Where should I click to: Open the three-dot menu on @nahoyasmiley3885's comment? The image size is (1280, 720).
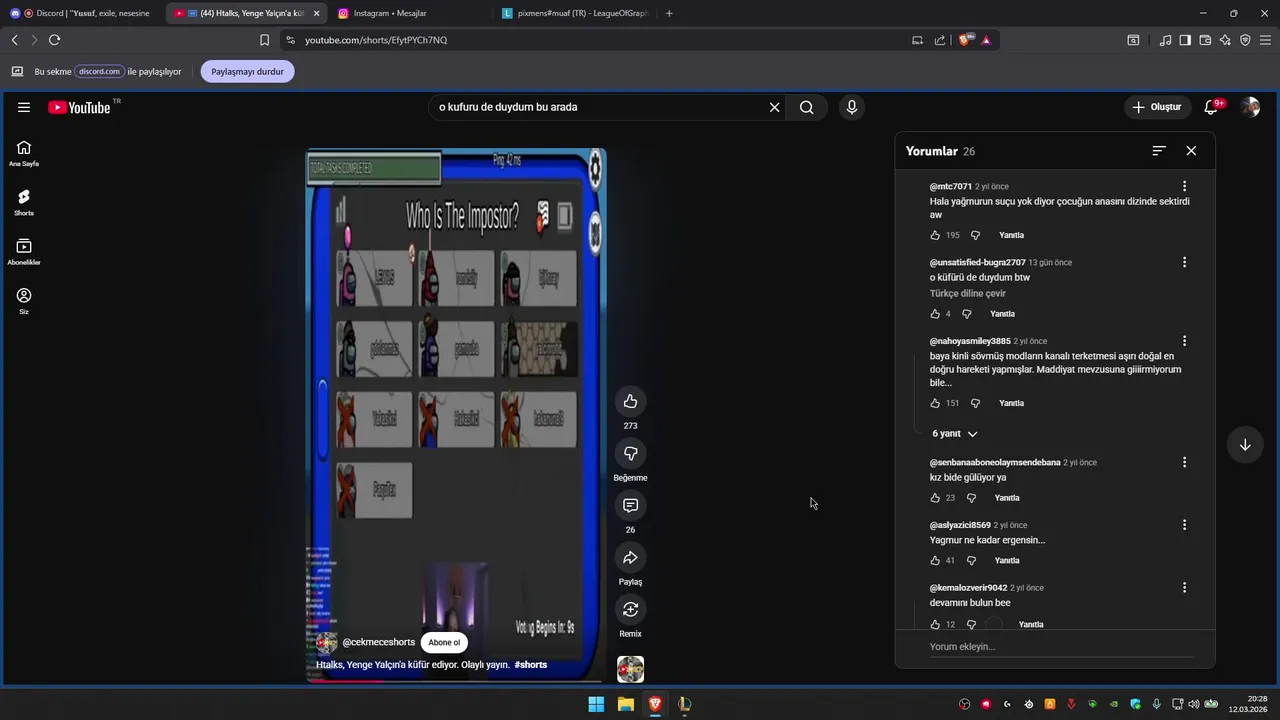tap(1184, 341)
